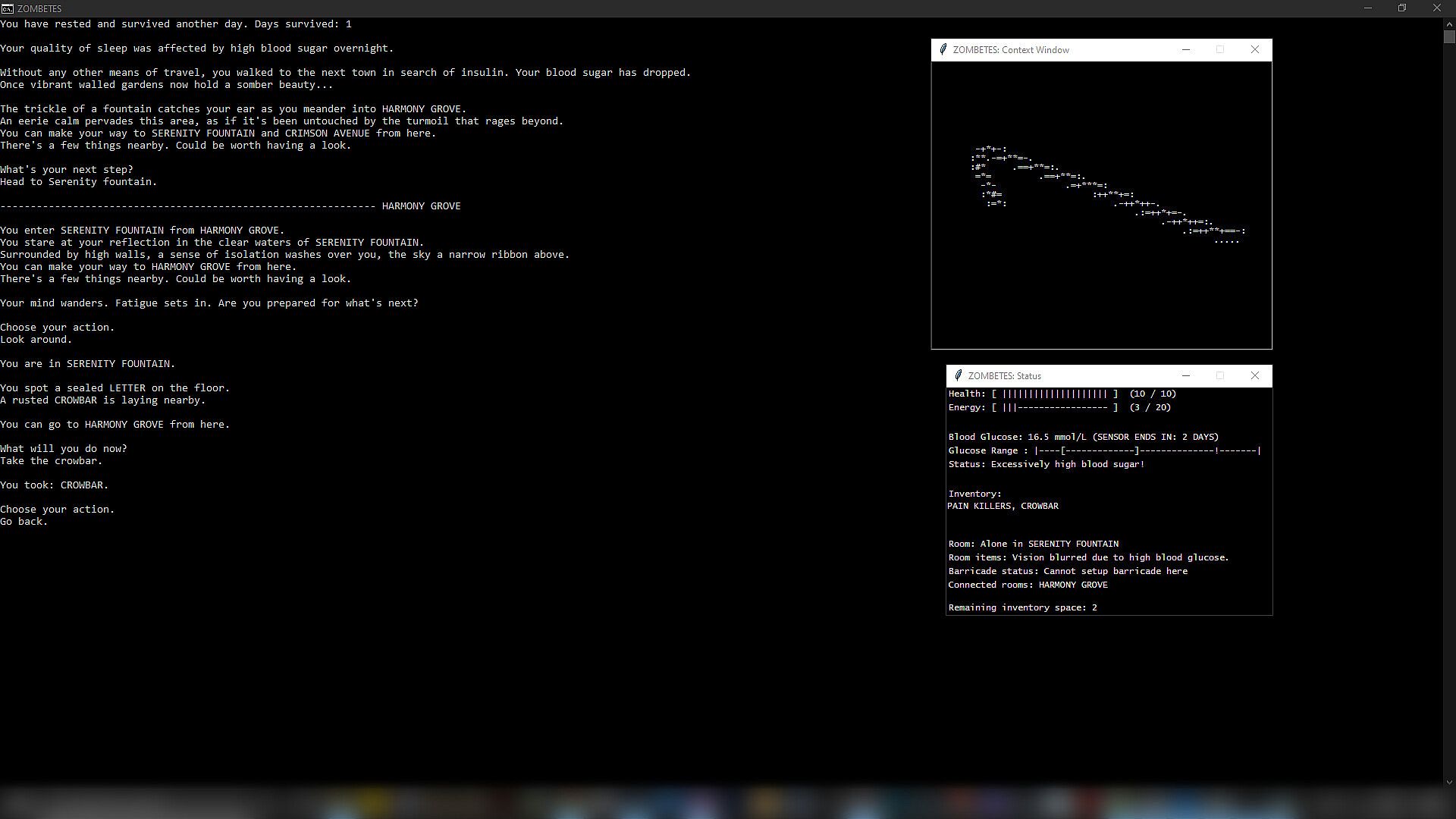Click the maximize button of Context Window
The height and width of the screenshot is (819, 1456).
(x=1220, y=50)
